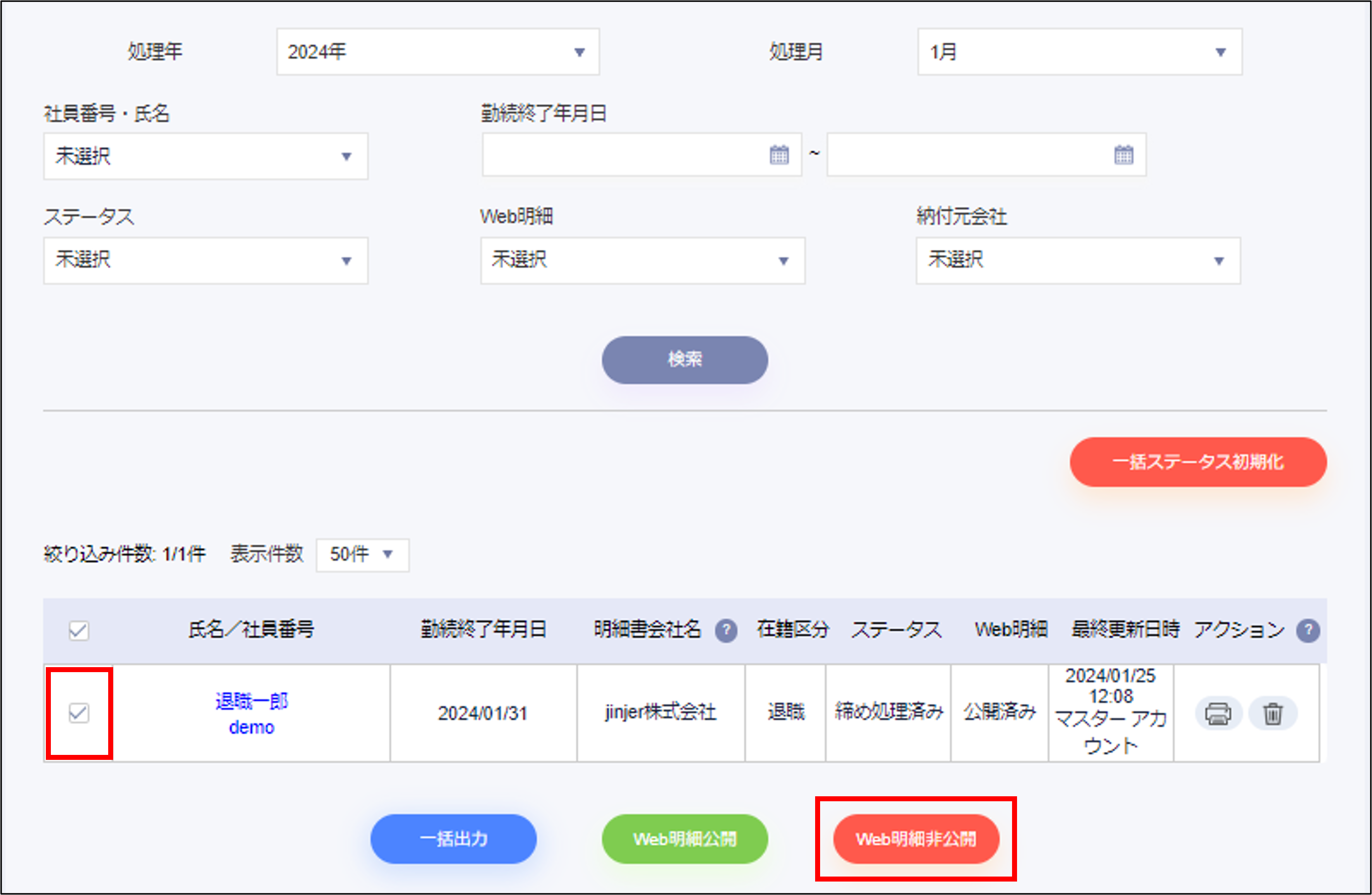The width and height of the screenshot is (1372, 895).
Task: Click the print icon for 退職一郎's row
Action: [x=1218, y=714]
